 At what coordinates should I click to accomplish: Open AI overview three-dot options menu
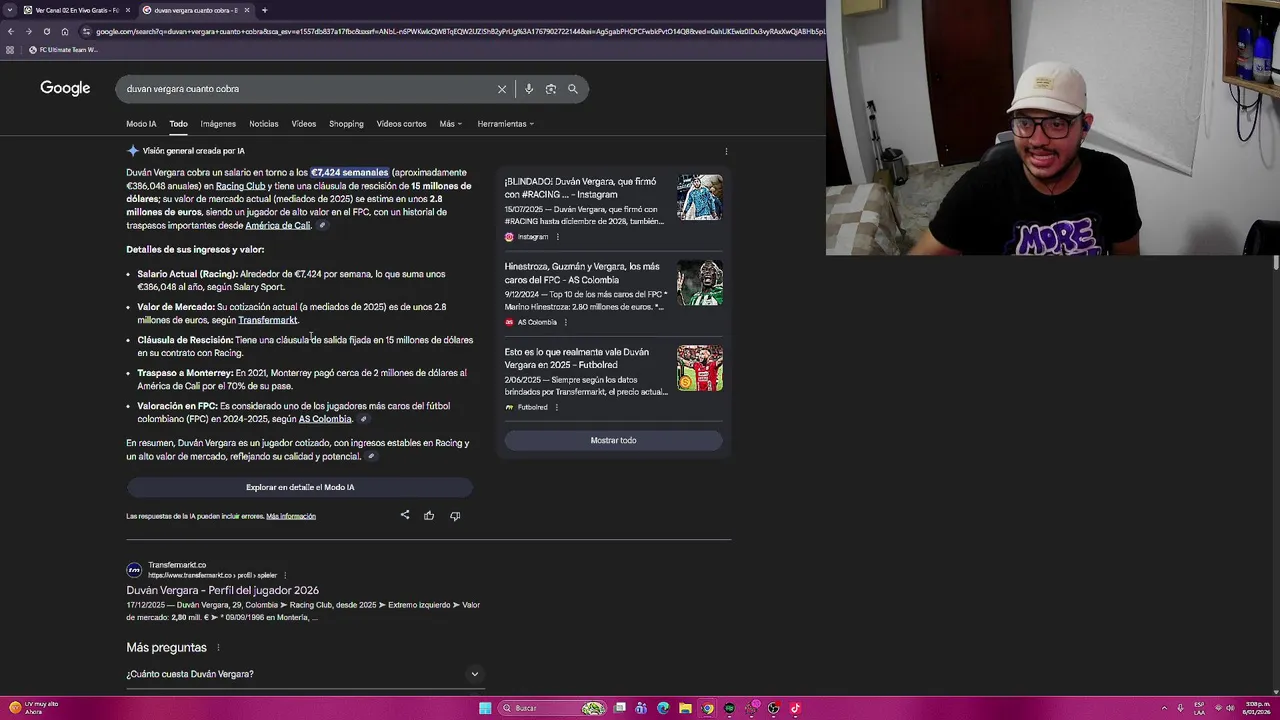[726, 151]
